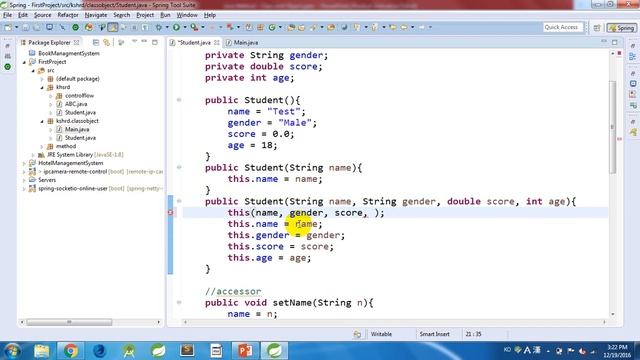640x360 pixels.
Task: Expand the Servers project node
Action: 24,180
